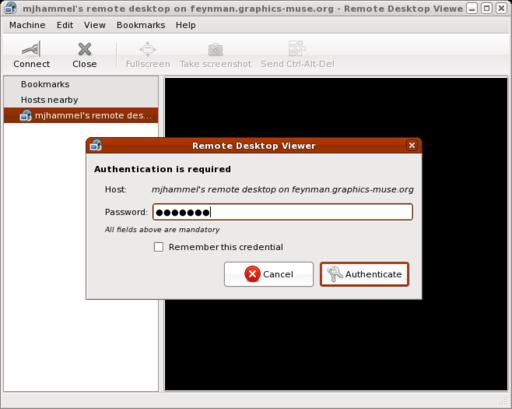
Task: Select Hosts nearby in the side panel
Action: 49,100
